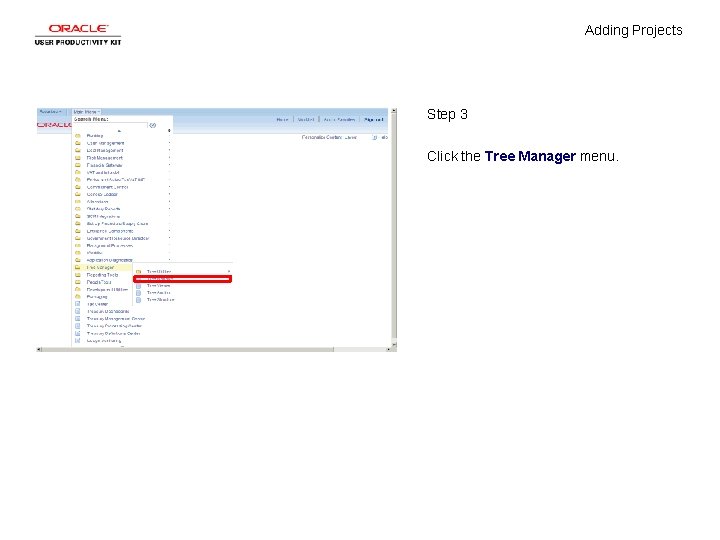Screen dimensions: 720x540
Task: Select Tree Auditor in the submenu
Action: point(158,292)
